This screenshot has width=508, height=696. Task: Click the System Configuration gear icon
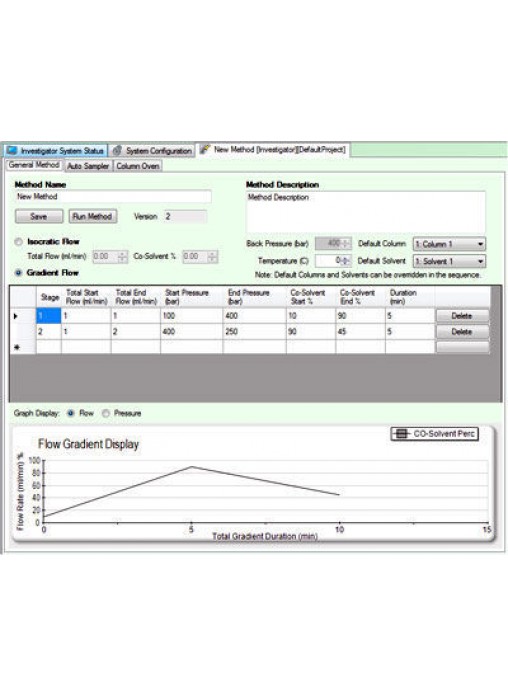point(117,151)
